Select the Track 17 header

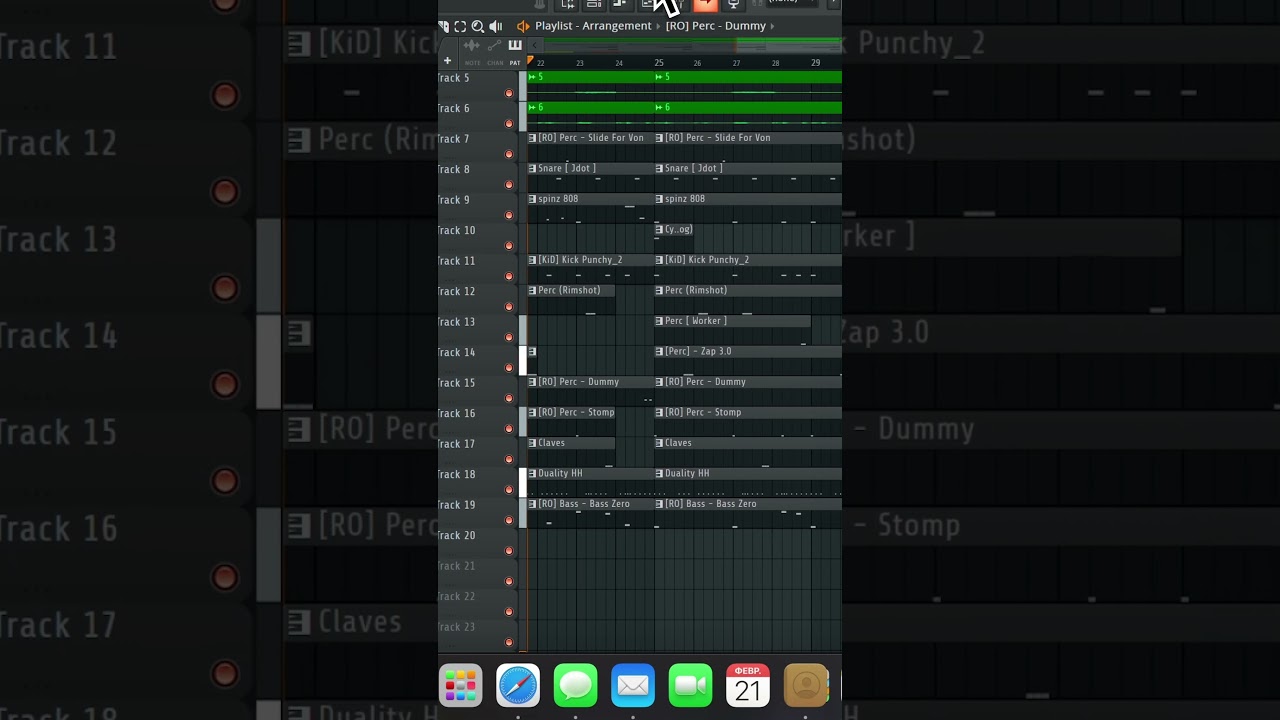click(x=478, y=451)
